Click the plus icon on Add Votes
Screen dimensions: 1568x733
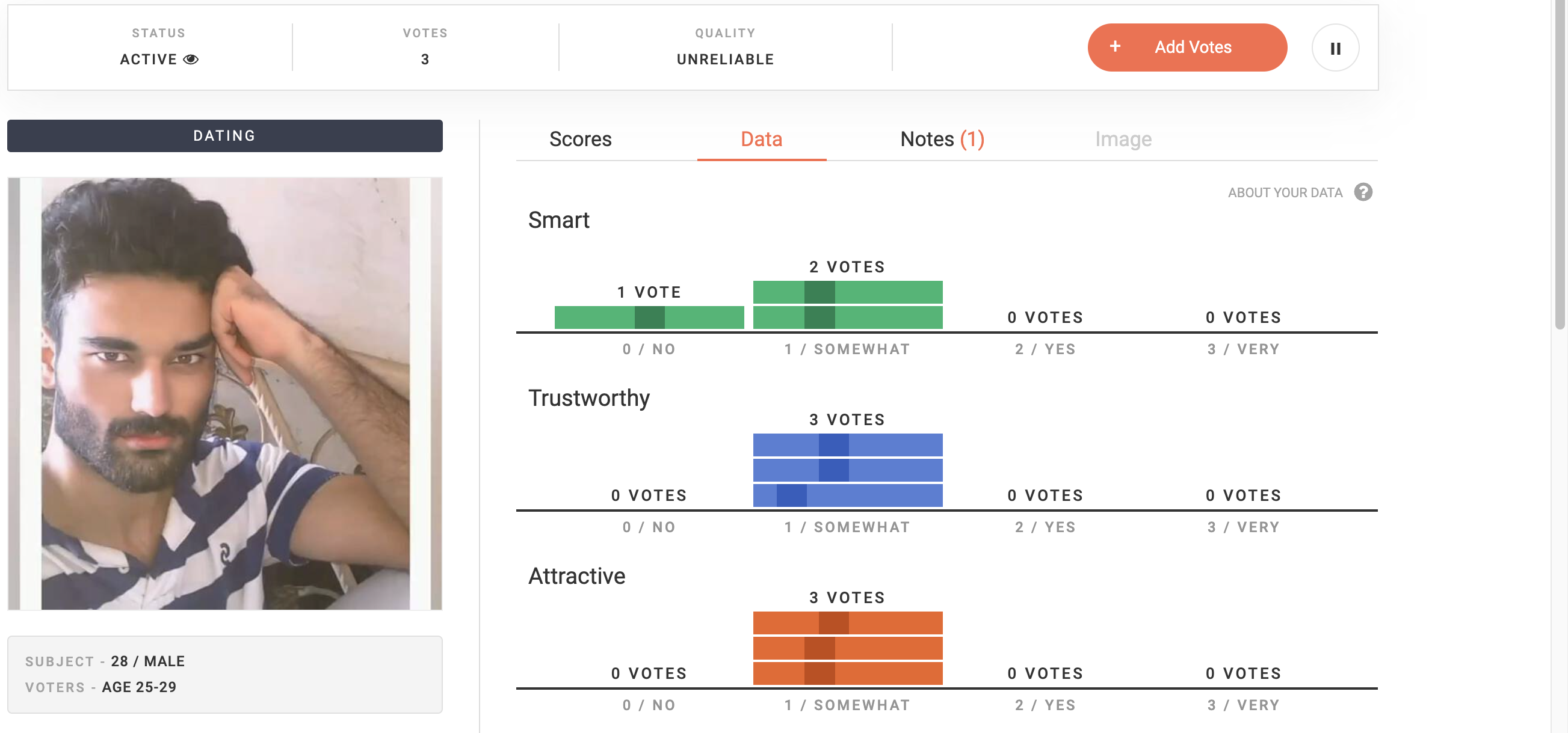click(x=1114, y=46)
